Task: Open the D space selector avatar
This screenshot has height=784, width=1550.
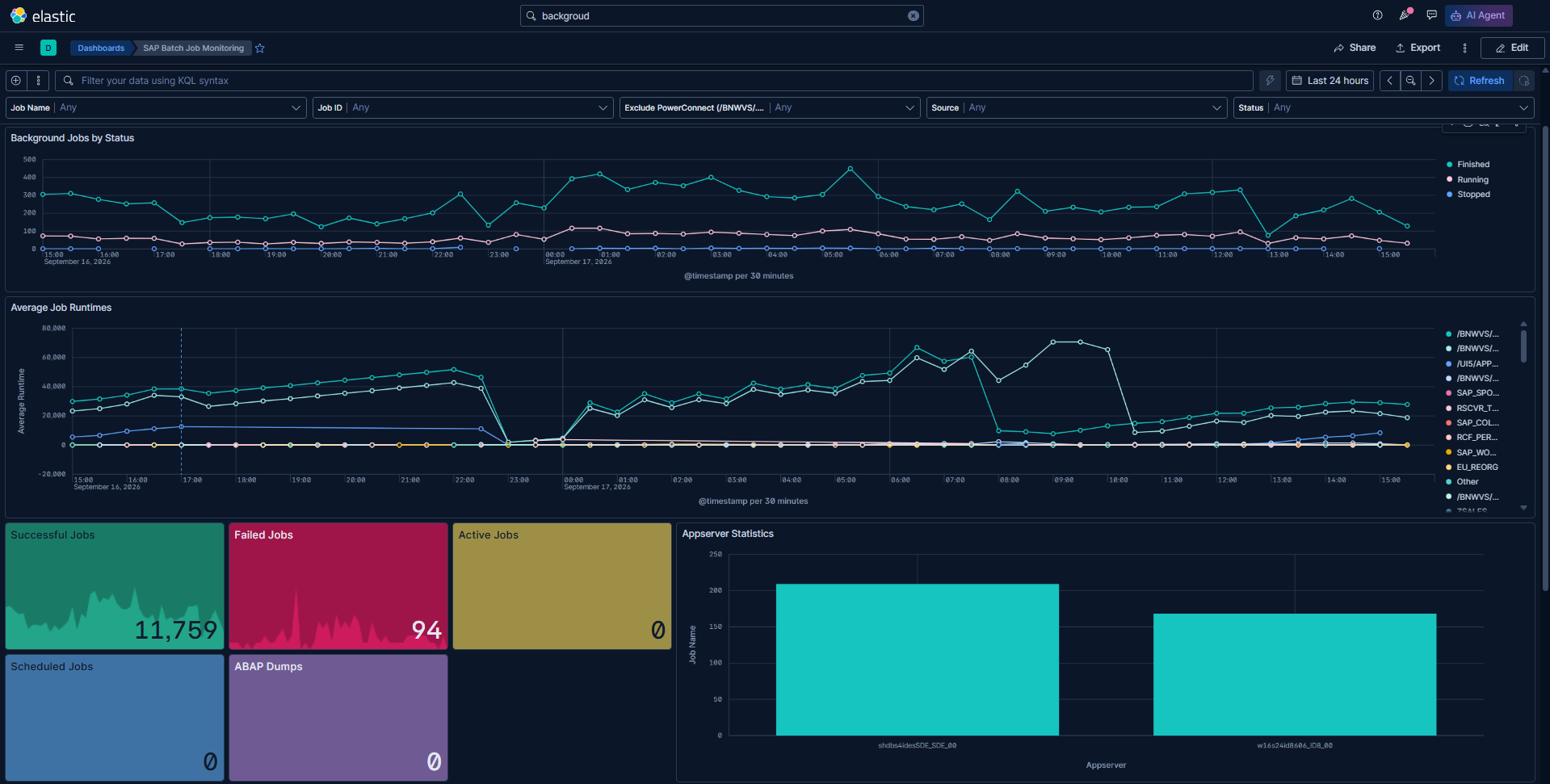Action: [x=48, y=48]
